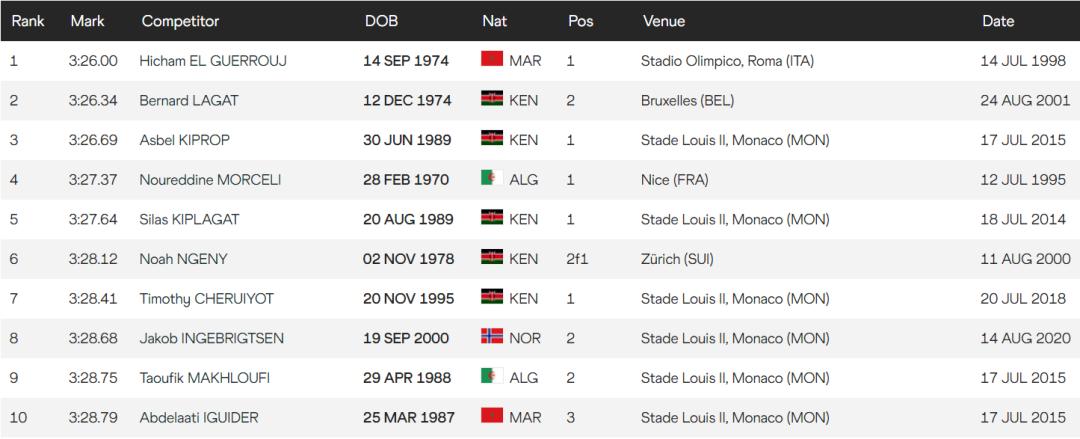The width and height of the screenshot is (1080, 439).
Task: Click the Kenya flag in Bernard Lagat row
Action: (x=492, y=99)
